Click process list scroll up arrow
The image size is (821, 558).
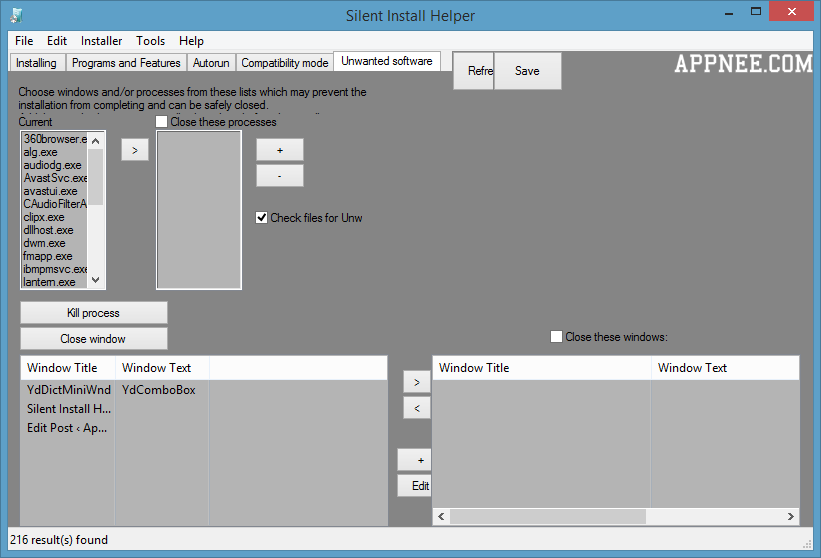[95, 141]
